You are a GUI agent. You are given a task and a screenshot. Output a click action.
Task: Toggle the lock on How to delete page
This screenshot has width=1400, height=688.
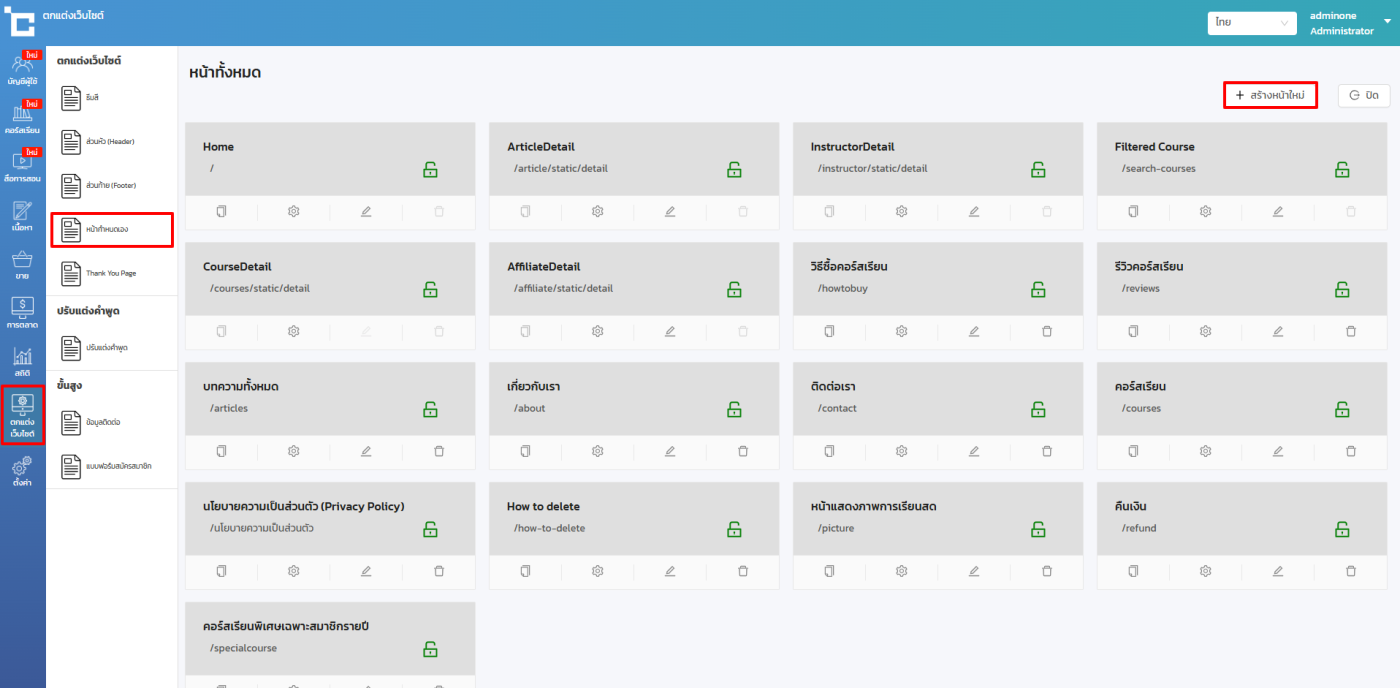(734, 529)
